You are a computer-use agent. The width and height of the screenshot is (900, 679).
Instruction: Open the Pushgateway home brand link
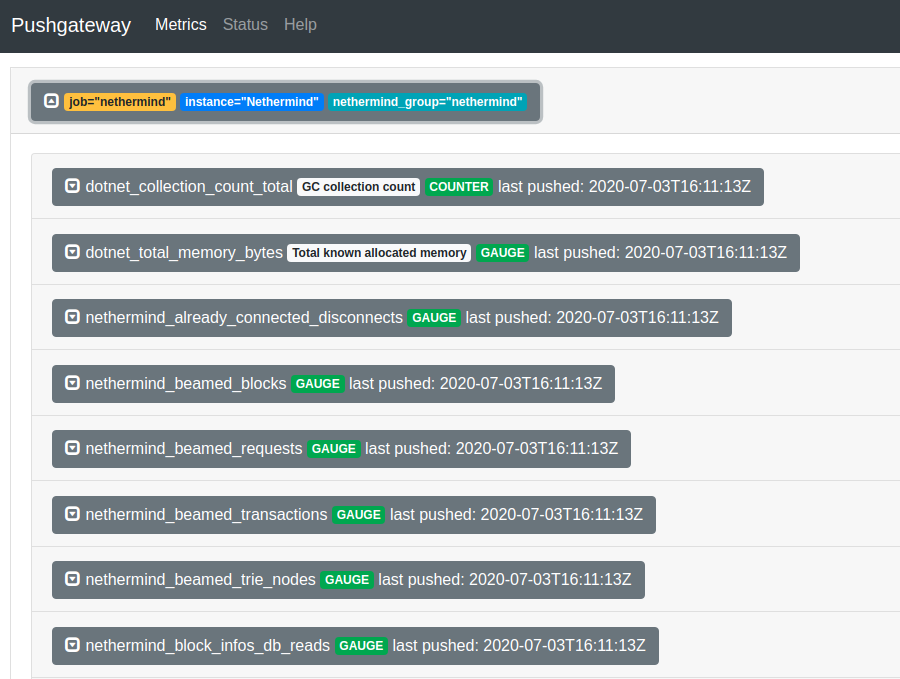pyautogui.click(x=71, y=25)
